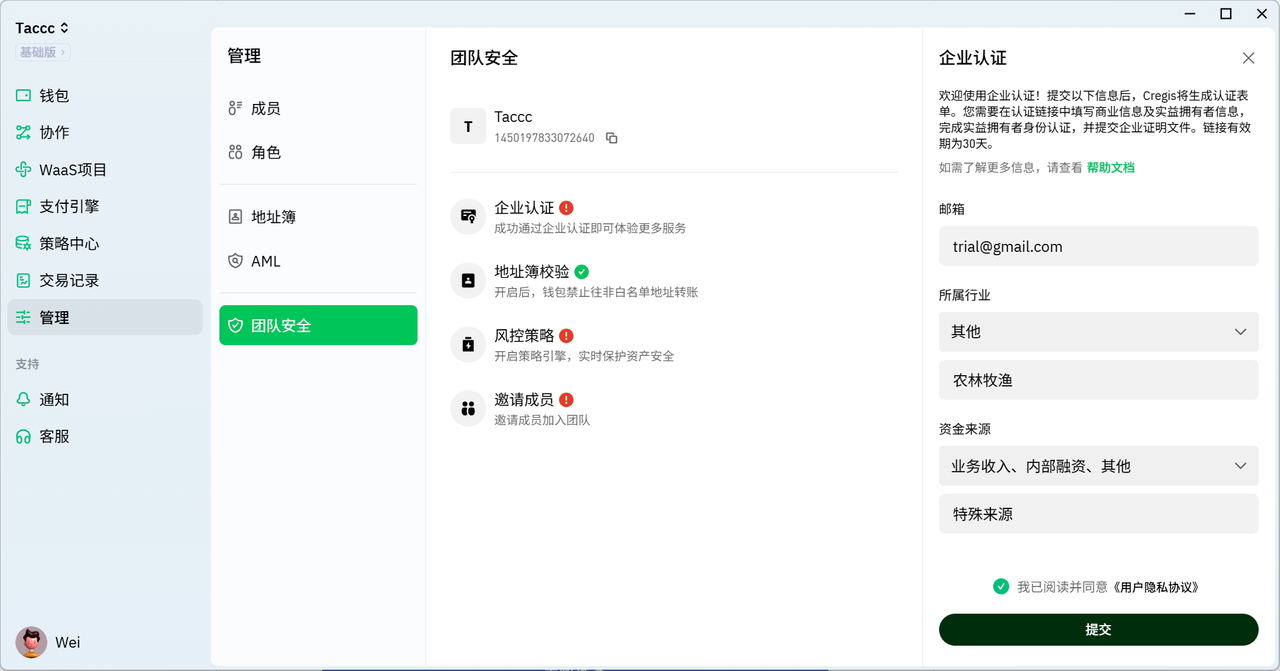
Task: Close the 企业认证 panel with X
Action: pyautogui.click(x=1248, y=58)
